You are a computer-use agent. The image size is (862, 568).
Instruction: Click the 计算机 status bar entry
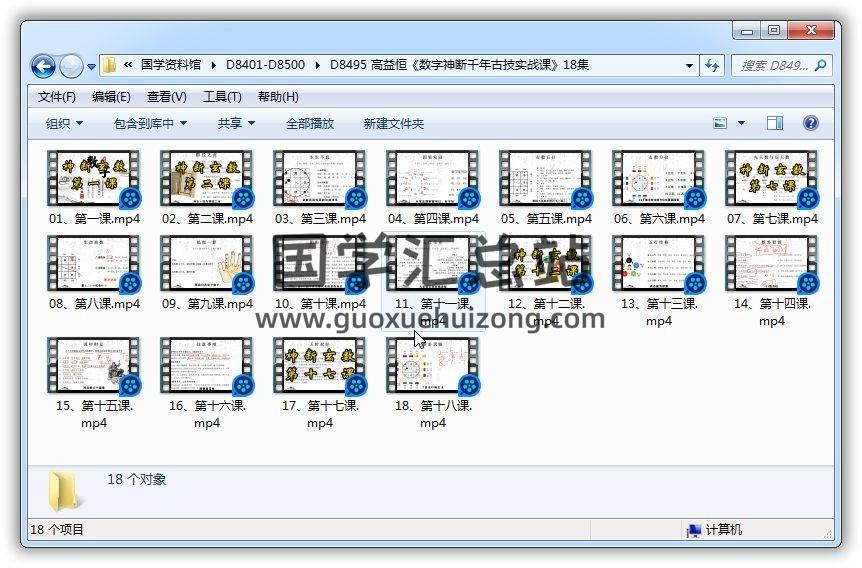click(714, 530)
